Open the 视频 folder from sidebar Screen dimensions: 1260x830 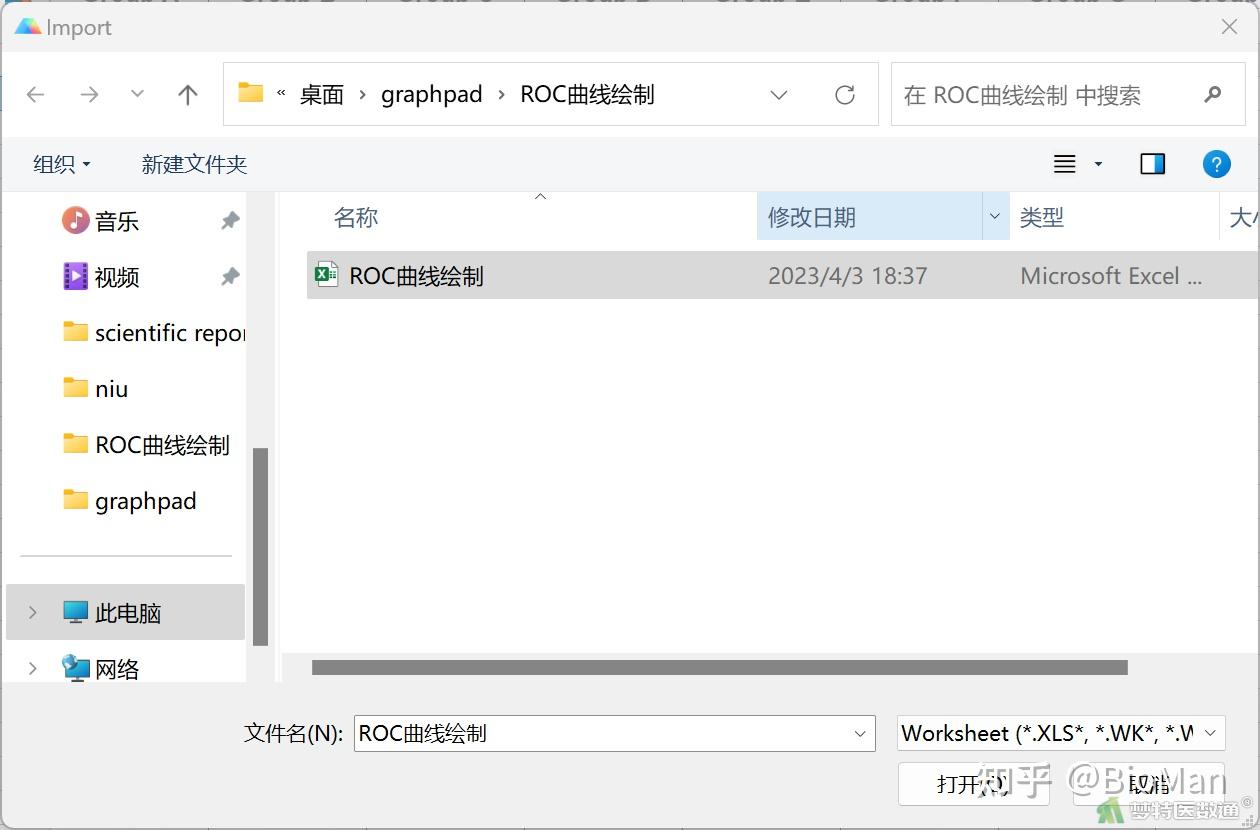(x=118, y=277)
